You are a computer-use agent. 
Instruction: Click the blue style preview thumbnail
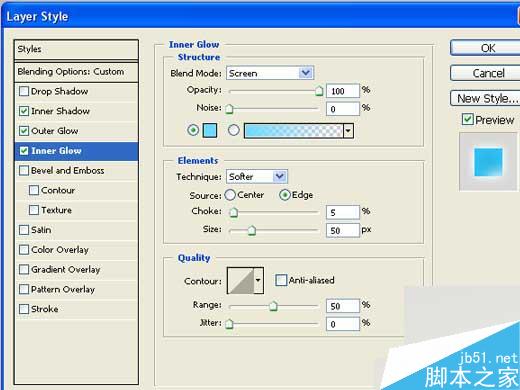[488, 162]
